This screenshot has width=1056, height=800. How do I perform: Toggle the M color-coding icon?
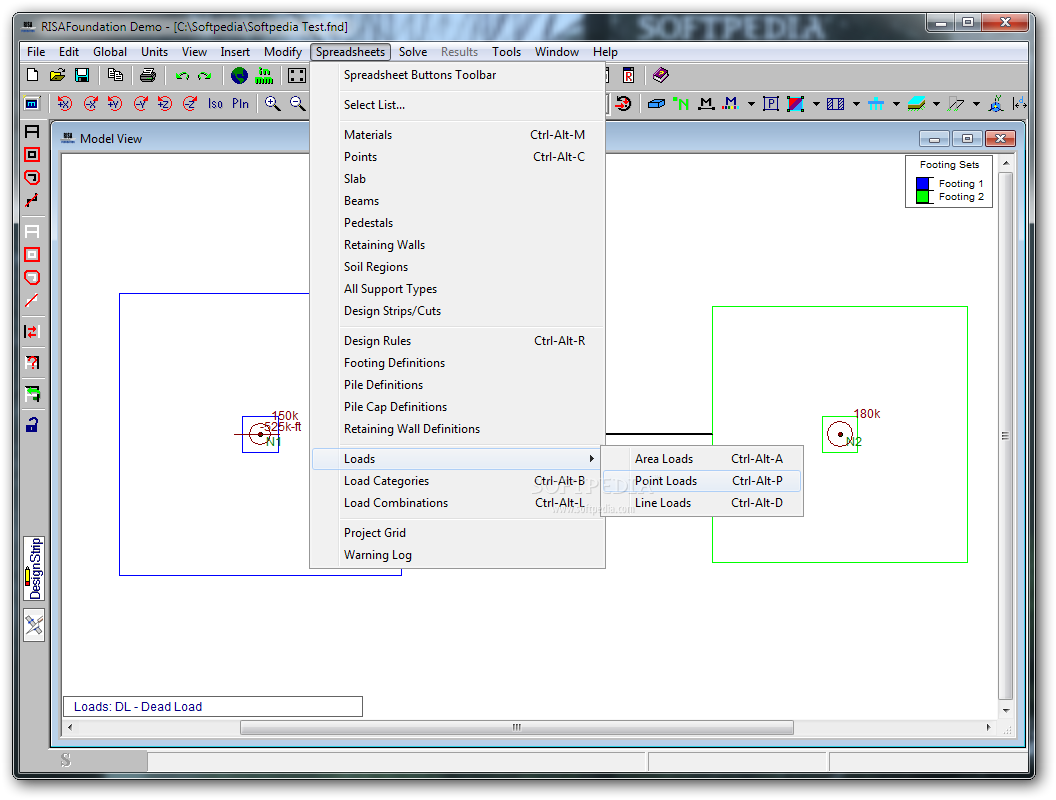click(730, 104)
